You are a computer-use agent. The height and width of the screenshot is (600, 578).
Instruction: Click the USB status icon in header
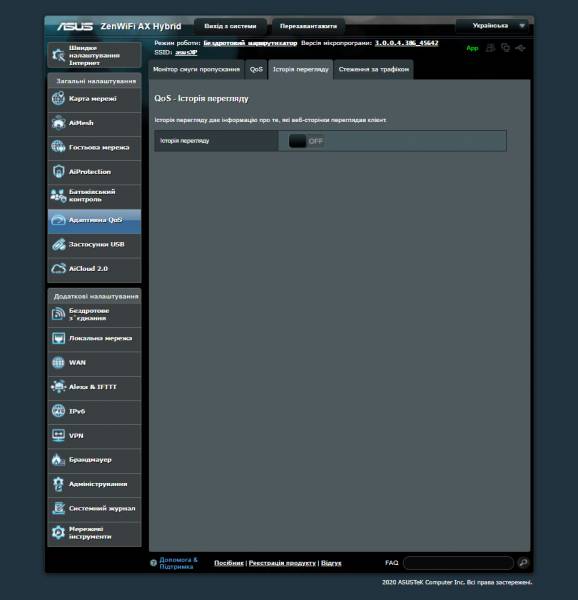click(x=520, y=48)
